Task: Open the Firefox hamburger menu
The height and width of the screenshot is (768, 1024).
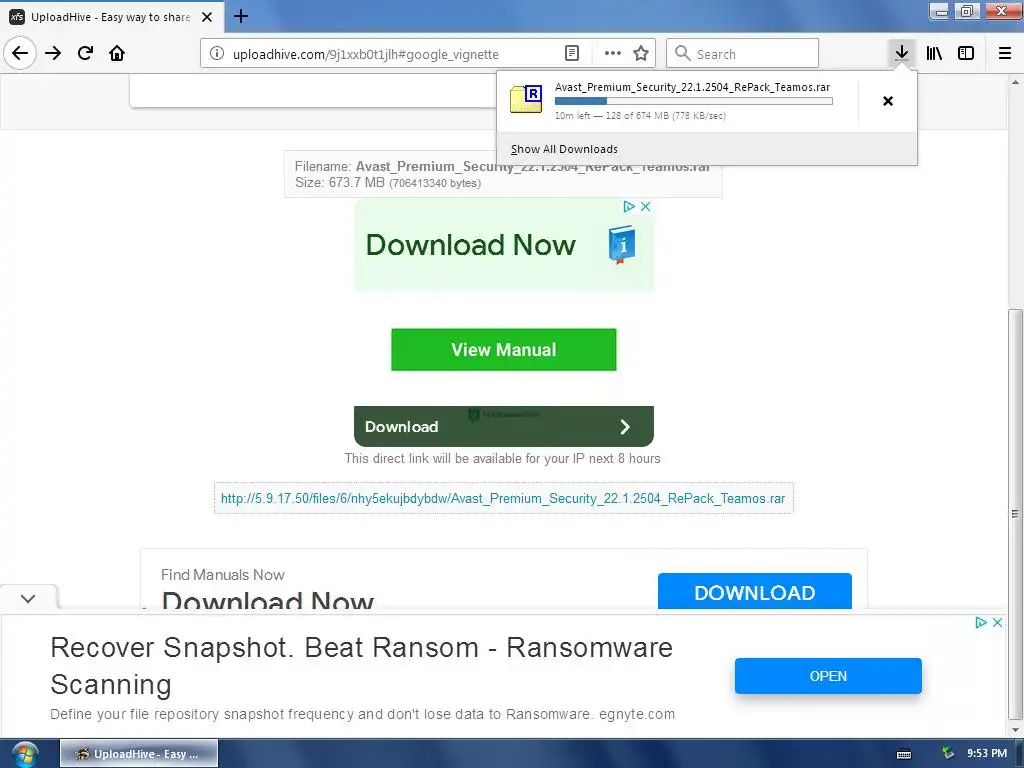Action: tap(1005, 53)
